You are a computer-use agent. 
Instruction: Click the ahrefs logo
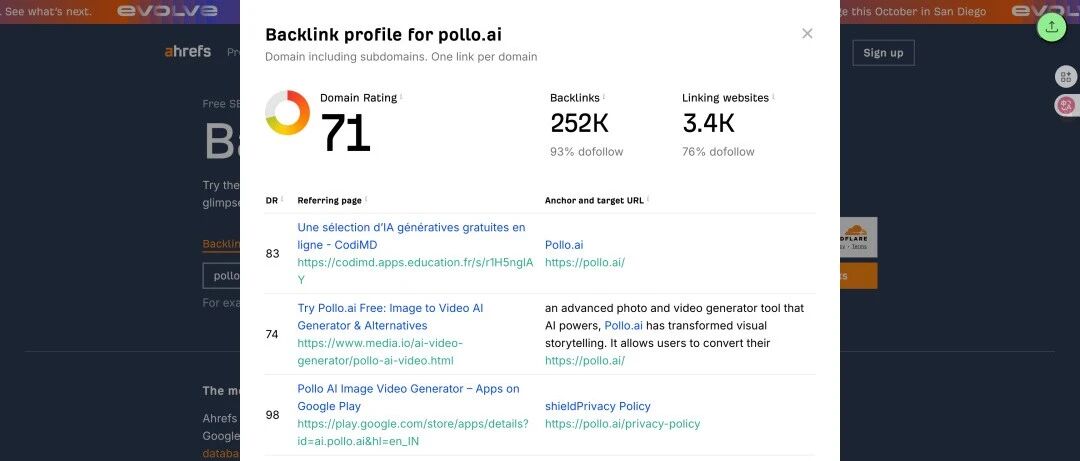point(188,52)
